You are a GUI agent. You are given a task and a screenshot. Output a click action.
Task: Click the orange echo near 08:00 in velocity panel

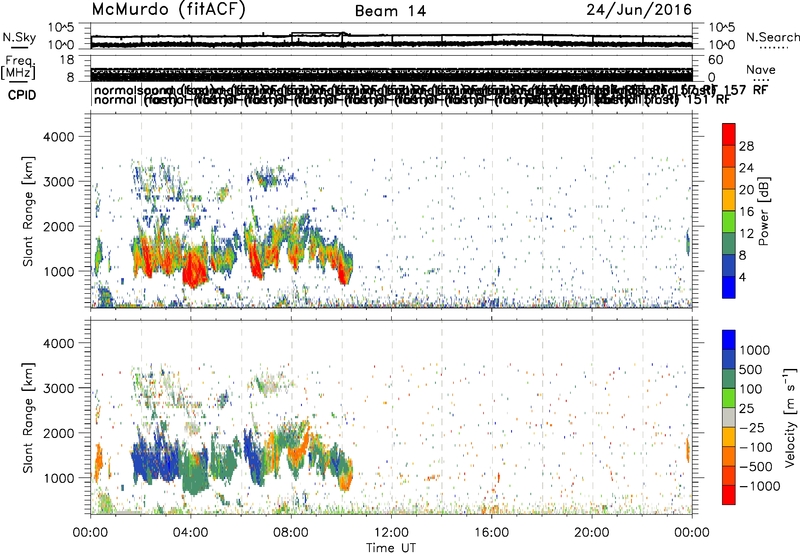tap(297, 449)
